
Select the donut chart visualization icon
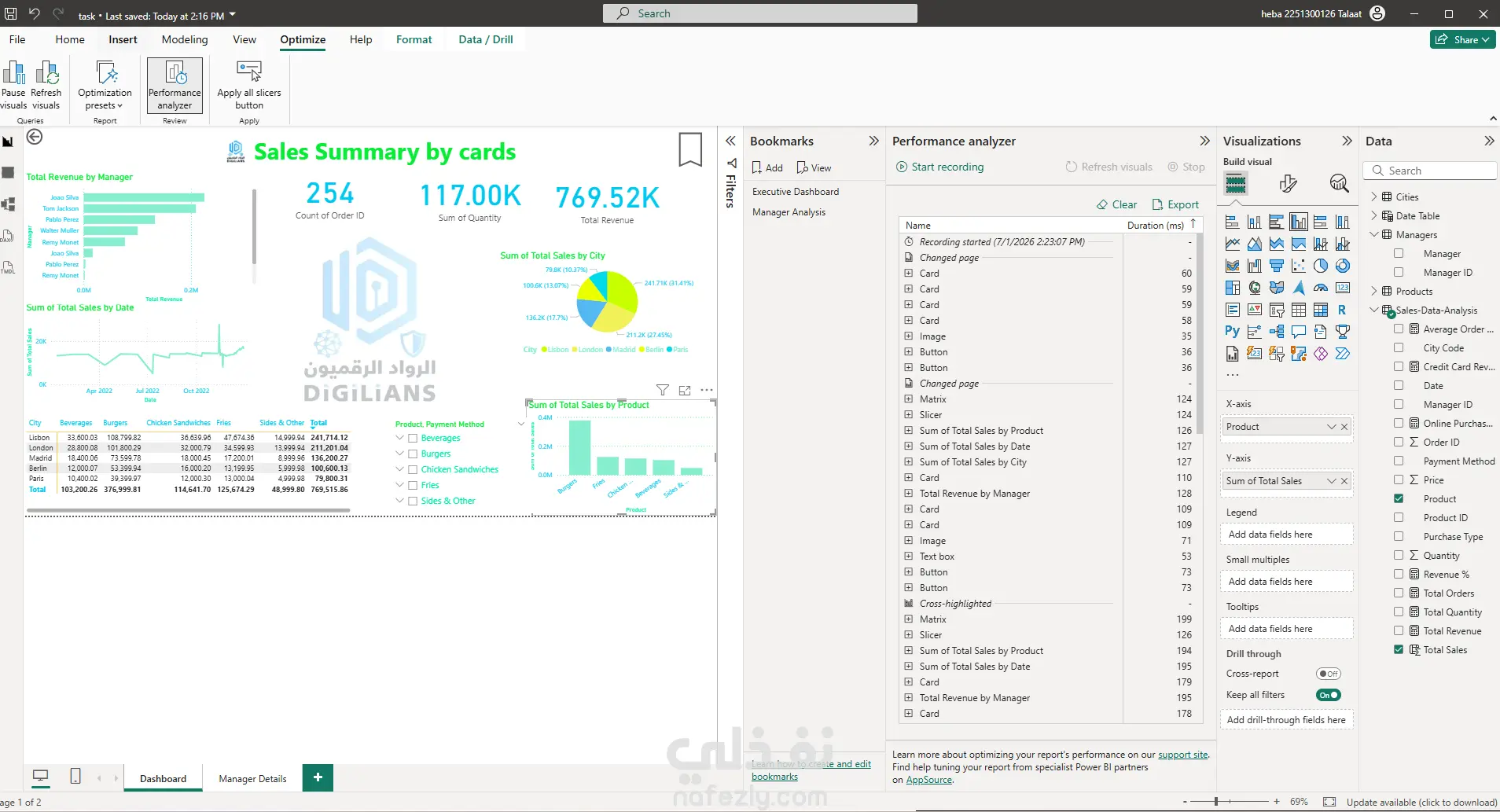point(1343,266)
